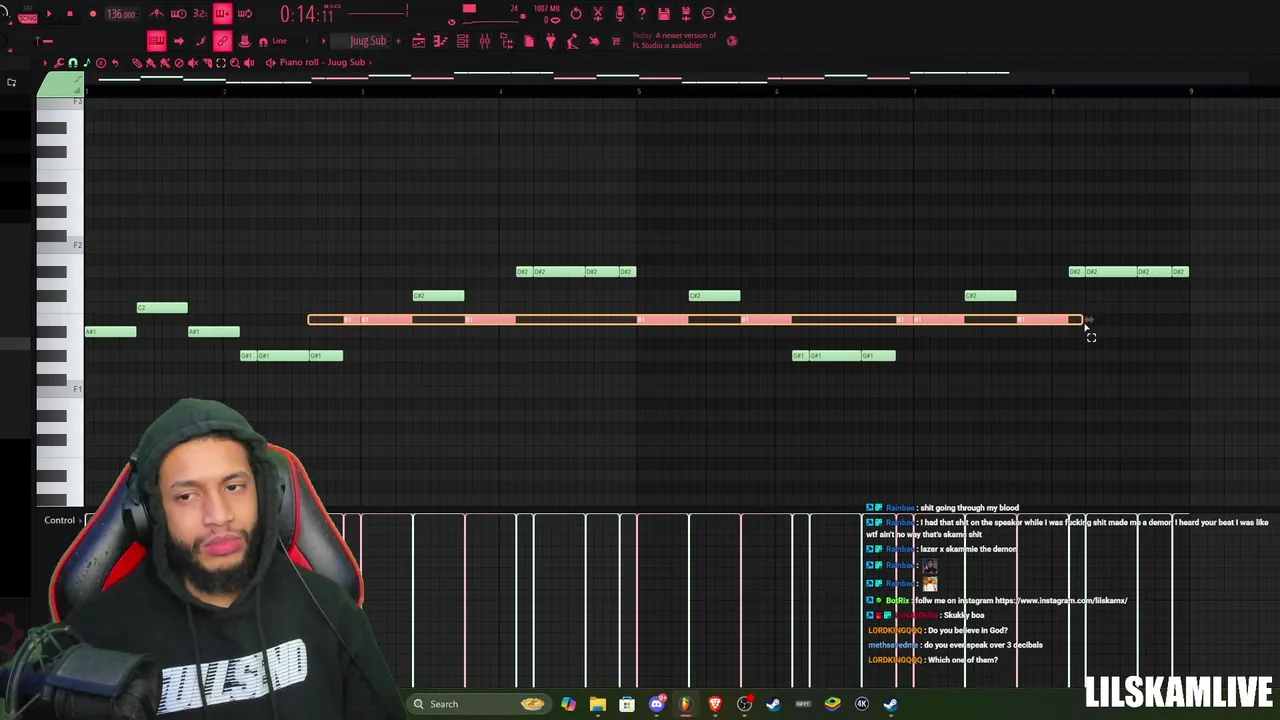Click save new version icon
Image resolution: width=1280 pixels, height=720 pixels.
(686, 14)
